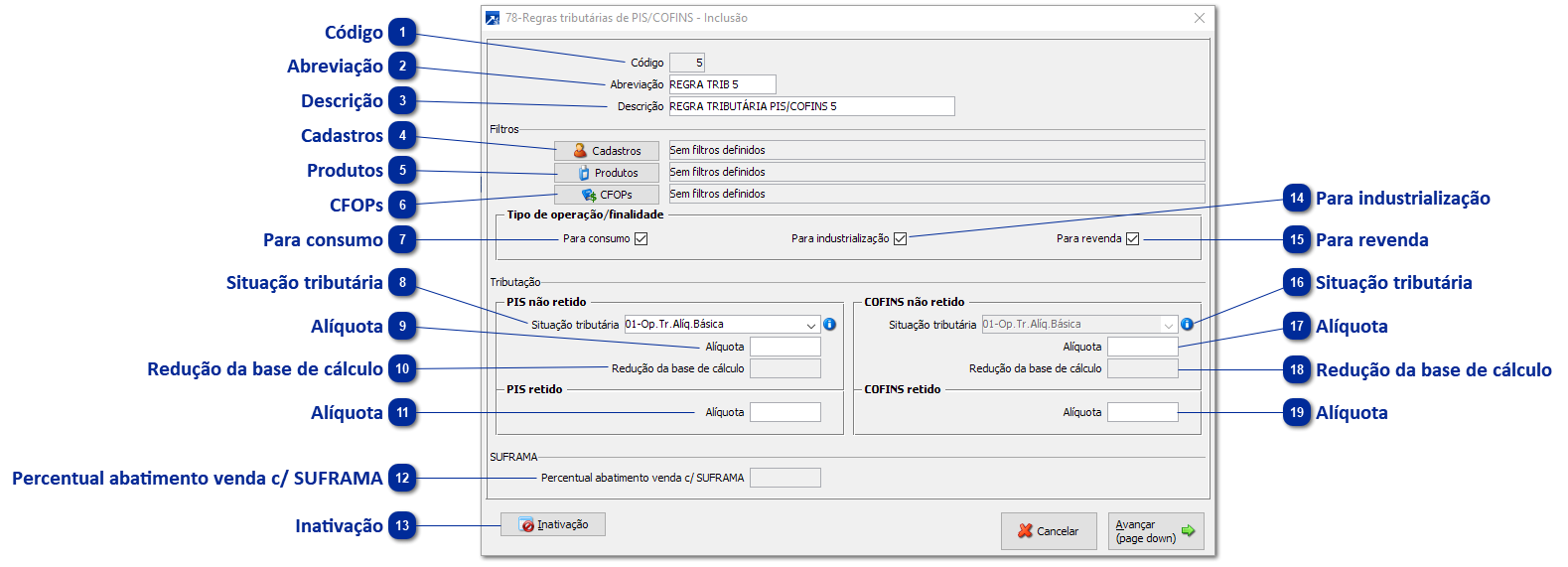Expand PIS não retido Situação tributária dropdown
1568x567 pixels.
[811, 325]
